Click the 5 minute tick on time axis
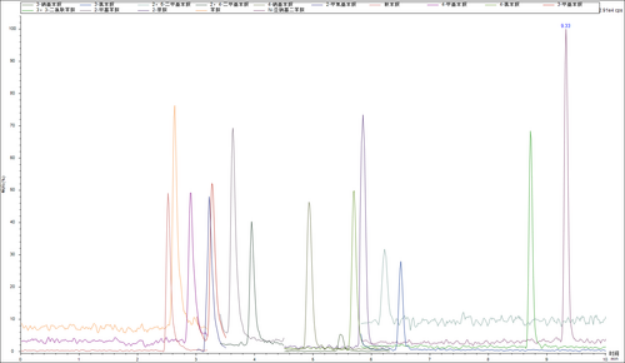The width and height of the screenshot is (625, 363). tap(313, 359)
